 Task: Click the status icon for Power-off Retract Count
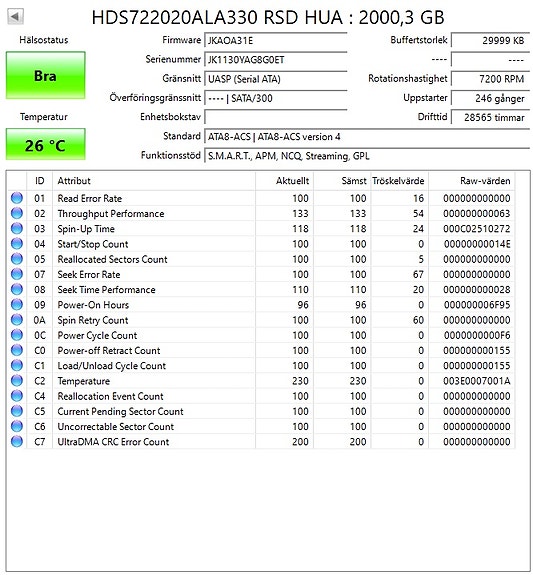17,350
